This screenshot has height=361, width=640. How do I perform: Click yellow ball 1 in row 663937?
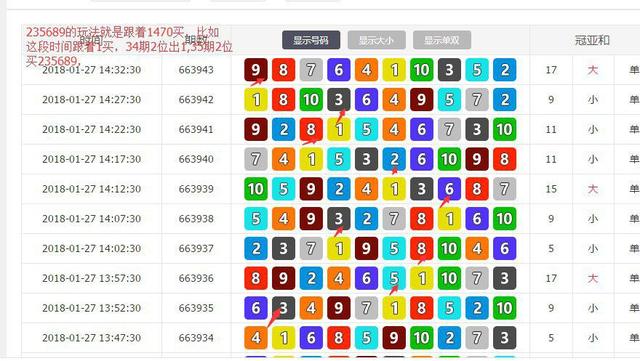[339, 249]
